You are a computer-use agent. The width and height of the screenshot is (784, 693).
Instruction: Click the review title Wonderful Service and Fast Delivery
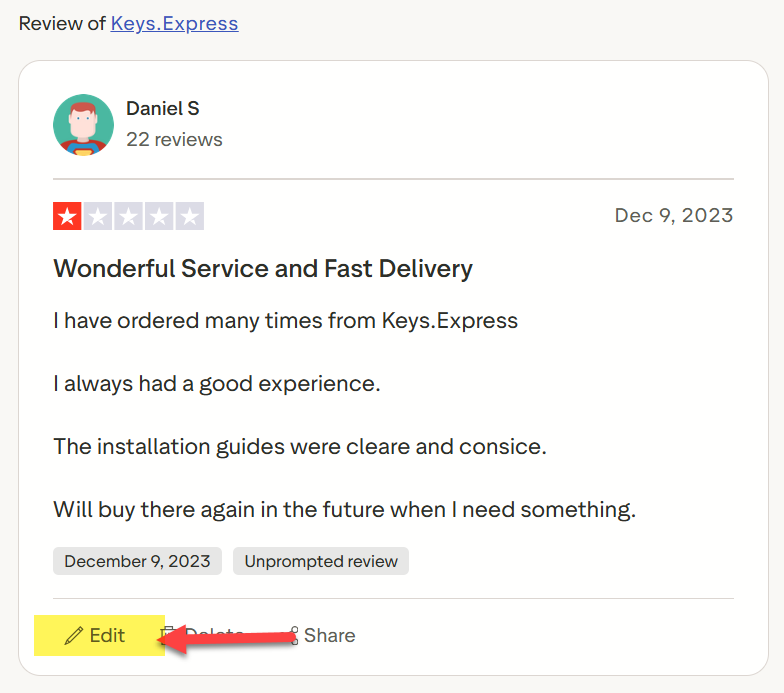click(263, 268)
